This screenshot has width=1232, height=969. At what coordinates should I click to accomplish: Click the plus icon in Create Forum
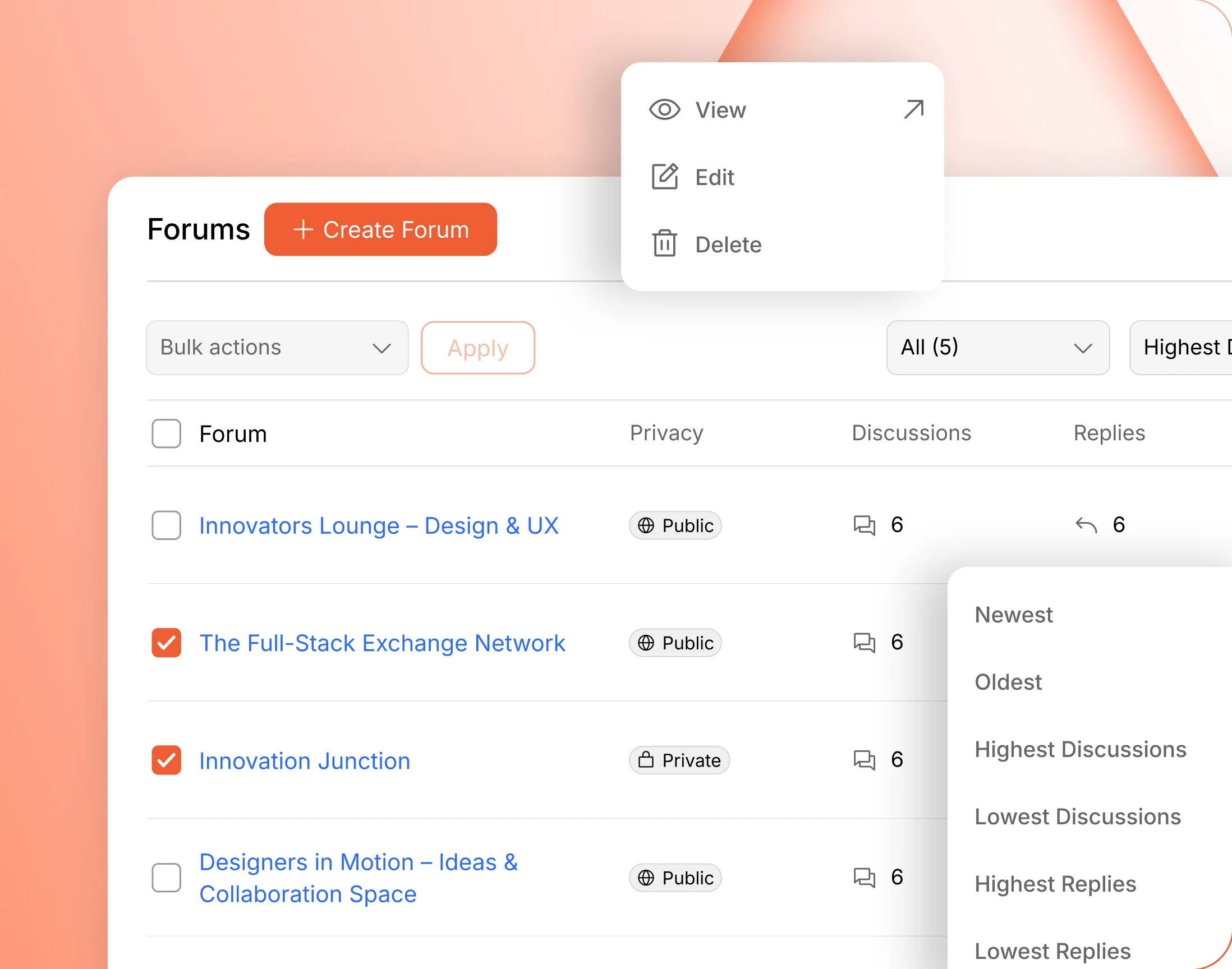tap(303, 229)
